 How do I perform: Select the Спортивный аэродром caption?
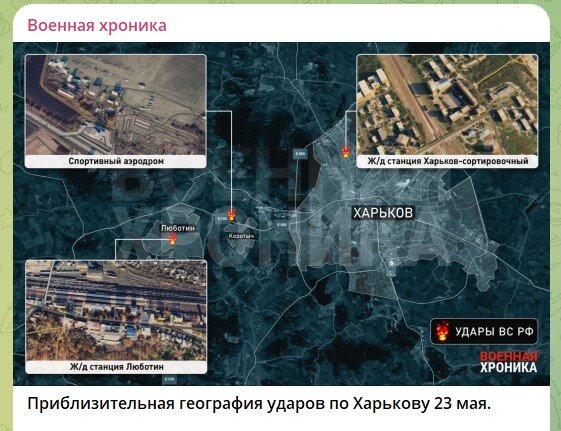click(x=116, y=161)
